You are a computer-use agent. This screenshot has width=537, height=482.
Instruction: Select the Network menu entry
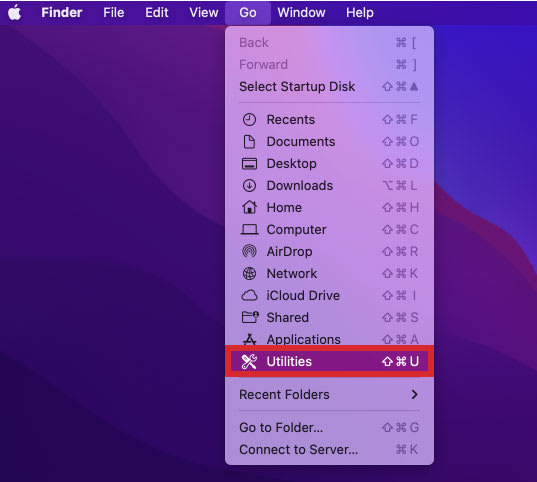329,273
